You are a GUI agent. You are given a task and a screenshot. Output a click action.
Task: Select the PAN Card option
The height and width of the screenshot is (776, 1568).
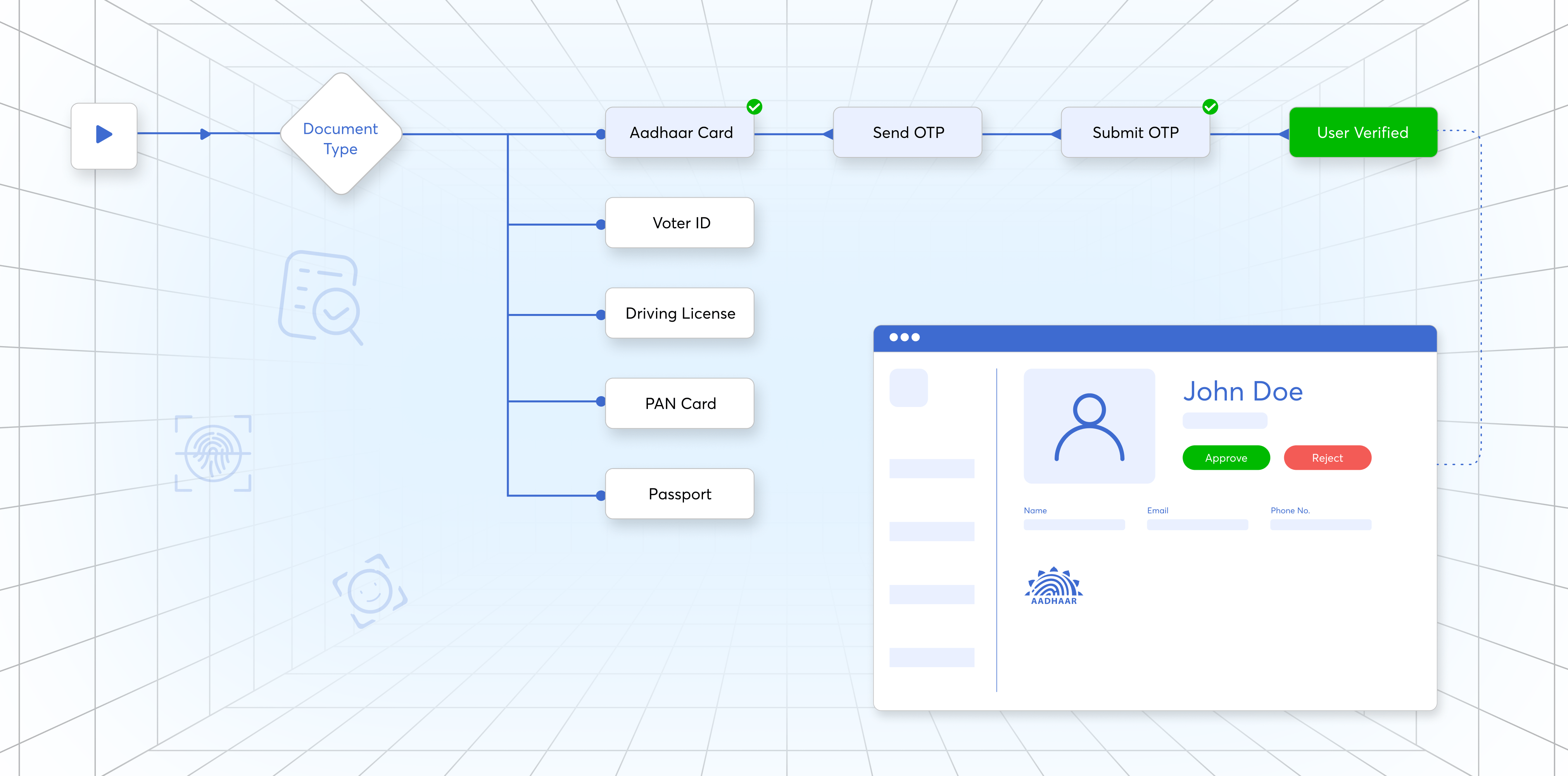point(680,404)
